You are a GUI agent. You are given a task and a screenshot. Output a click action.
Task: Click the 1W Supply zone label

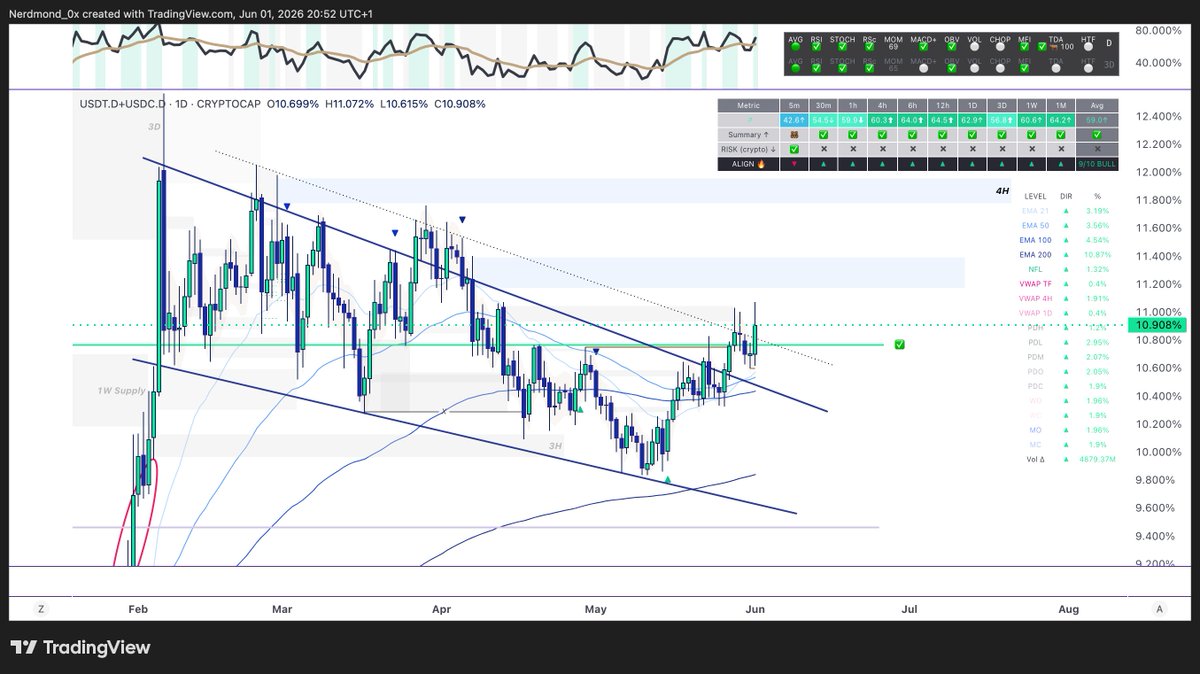(120, 390)
